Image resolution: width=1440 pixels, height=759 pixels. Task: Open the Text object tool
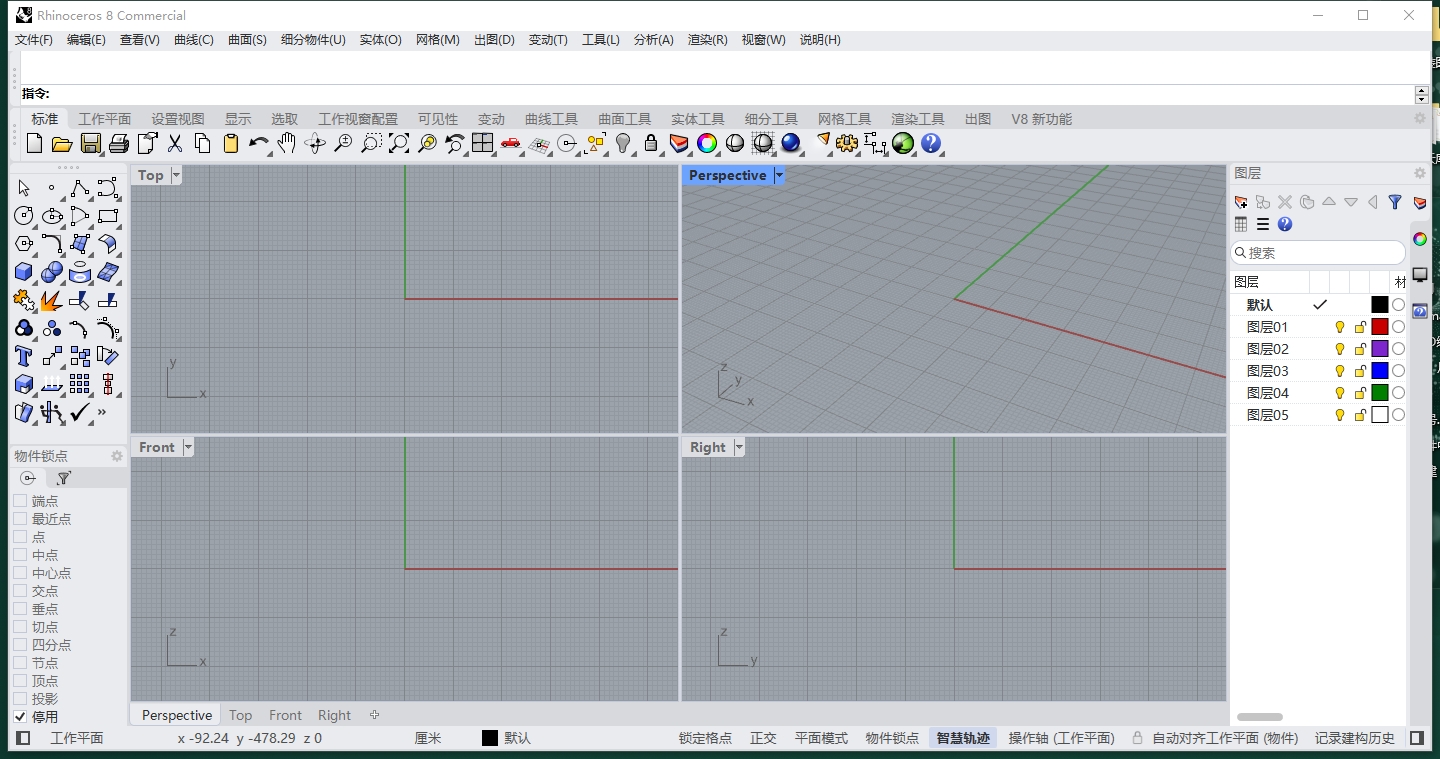(22, 356)
